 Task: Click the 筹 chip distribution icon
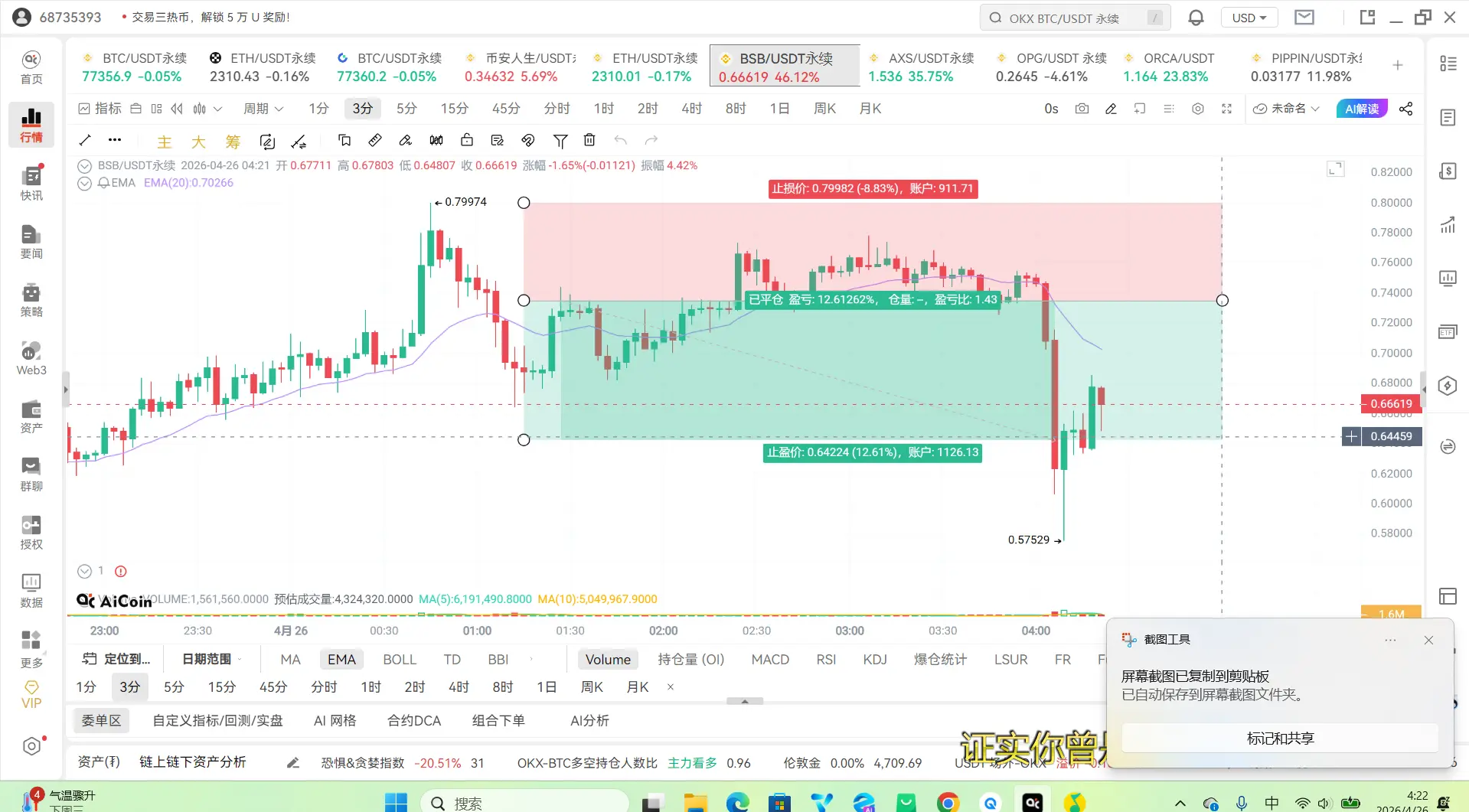pyautogui.click(x=233, y=142)
